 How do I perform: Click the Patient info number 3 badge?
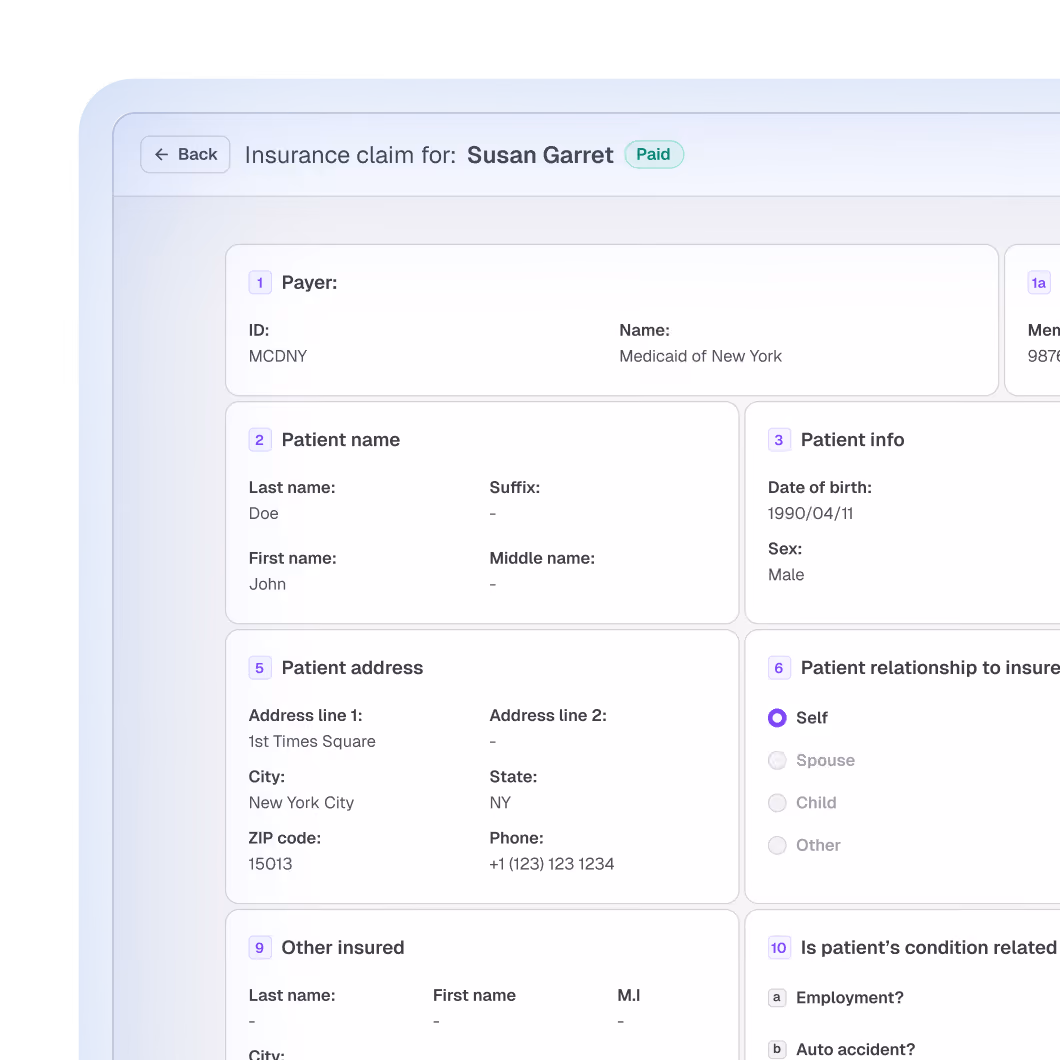pyautogui.click(x=779, y=440)
